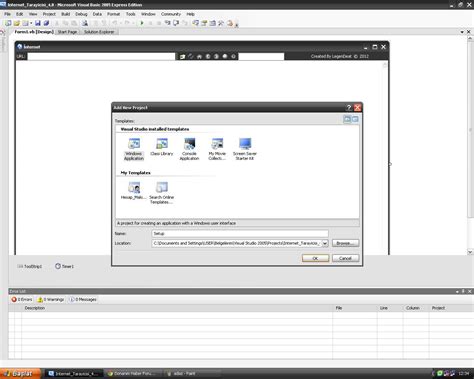This screenshot has height=379, width=474.
Task: Click OK in Add New Project dialog
Action: (x=315, y=258)
